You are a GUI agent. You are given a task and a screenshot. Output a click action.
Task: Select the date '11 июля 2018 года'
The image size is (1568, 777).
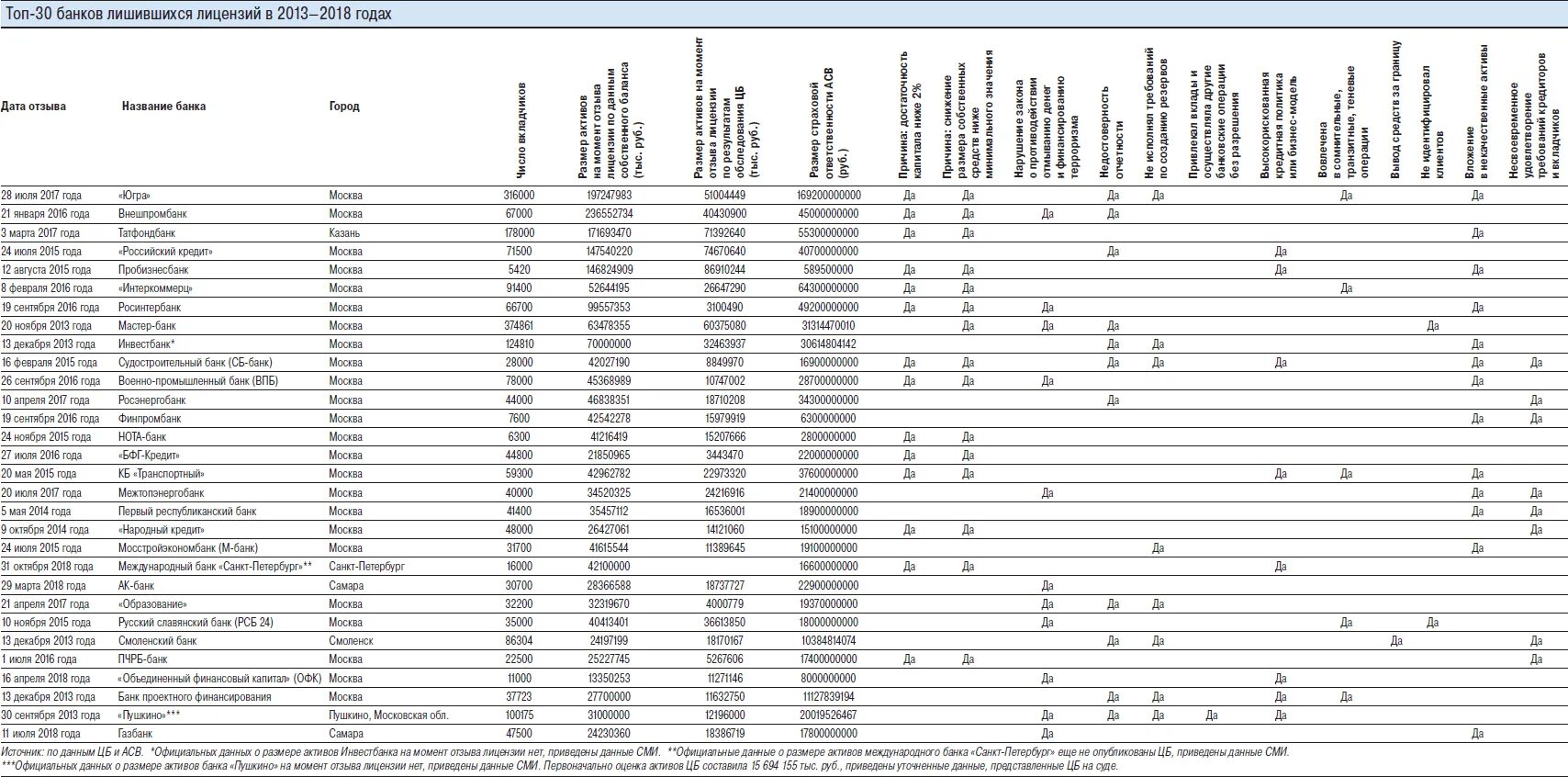[x=41, y=734]
